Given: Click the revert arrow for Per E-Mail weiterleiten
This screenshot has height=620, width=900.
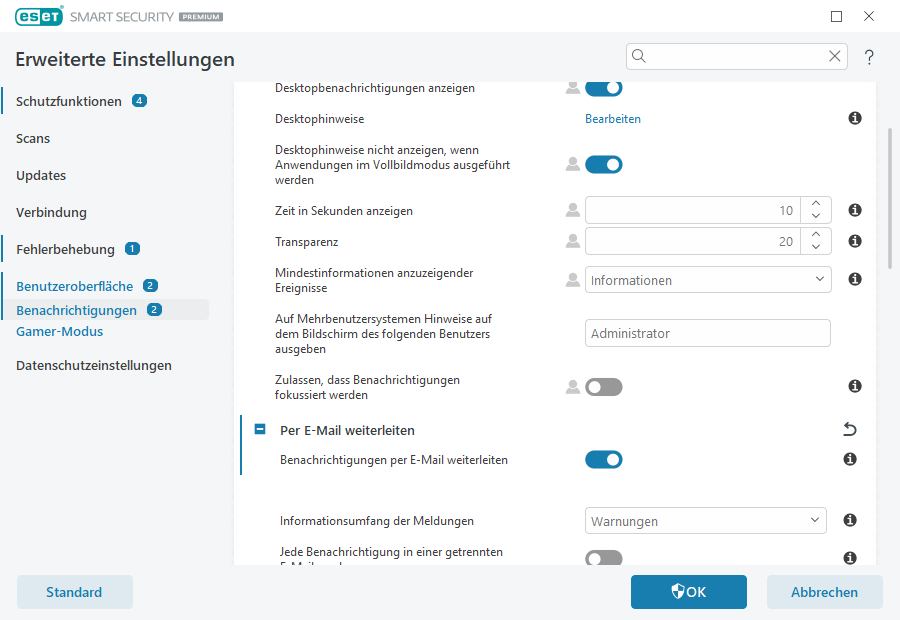Looking at the screenshot, I should (849, 428).
